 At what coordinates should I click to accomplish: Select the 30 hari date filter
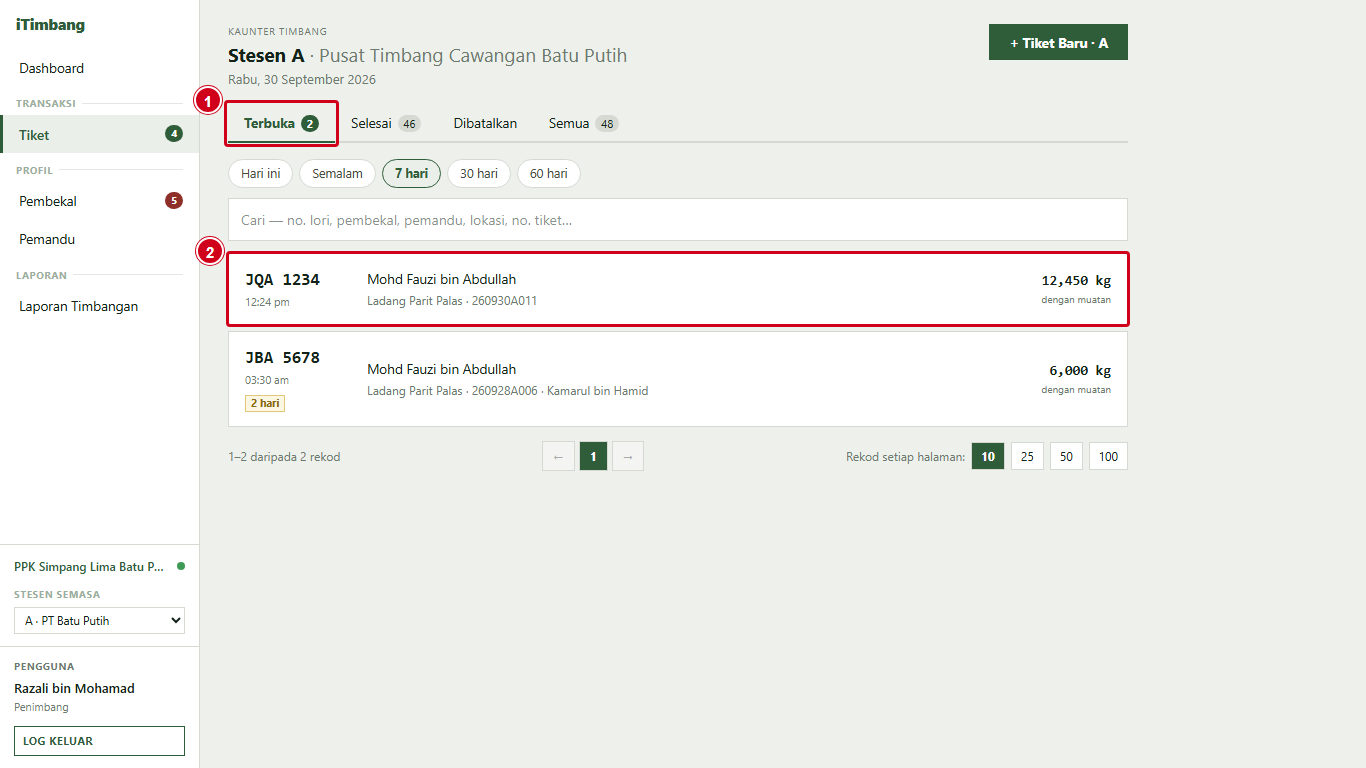[x=479, y=173]
